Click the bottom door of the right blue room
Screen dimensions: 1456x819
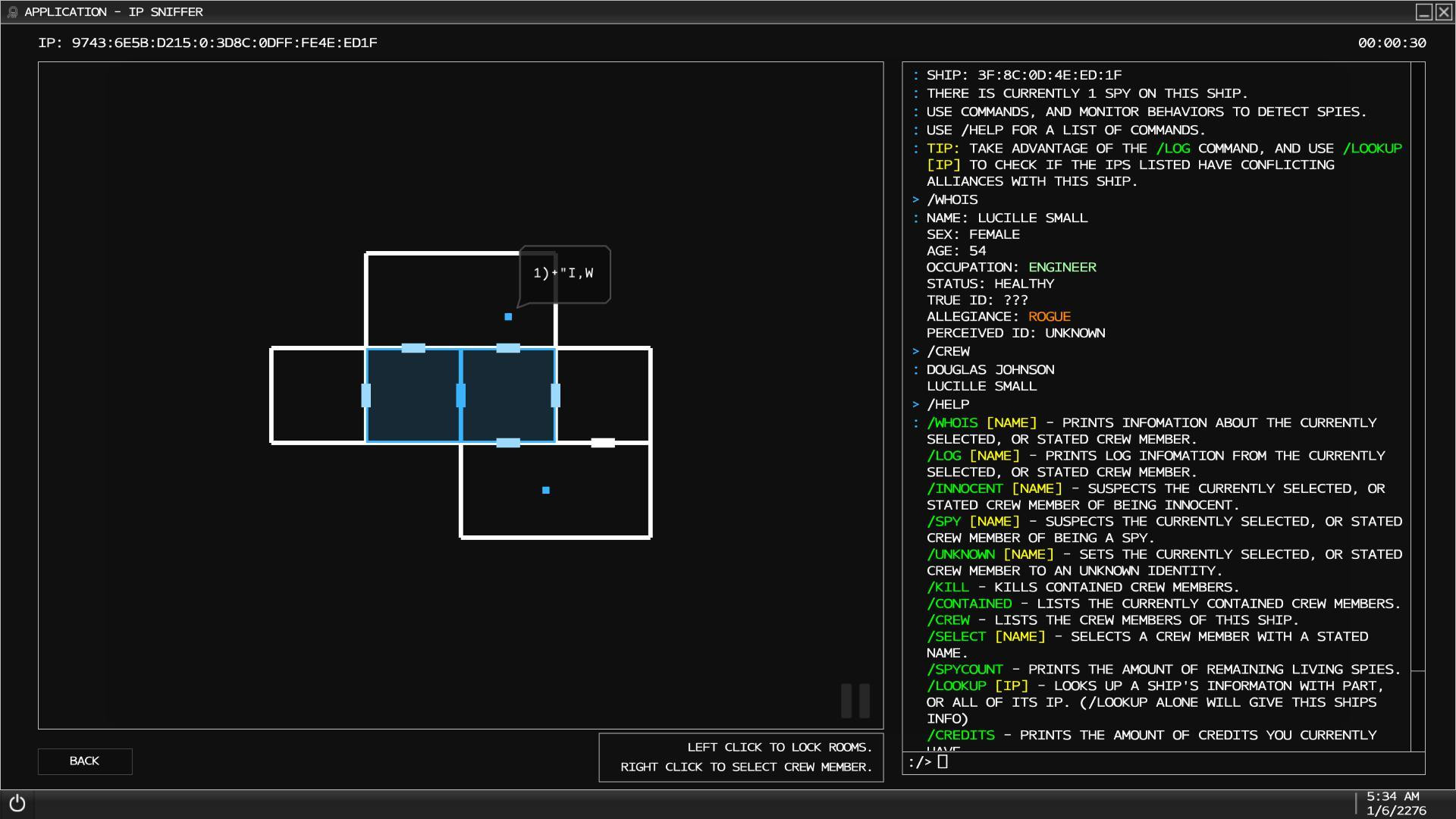(508, 443)
